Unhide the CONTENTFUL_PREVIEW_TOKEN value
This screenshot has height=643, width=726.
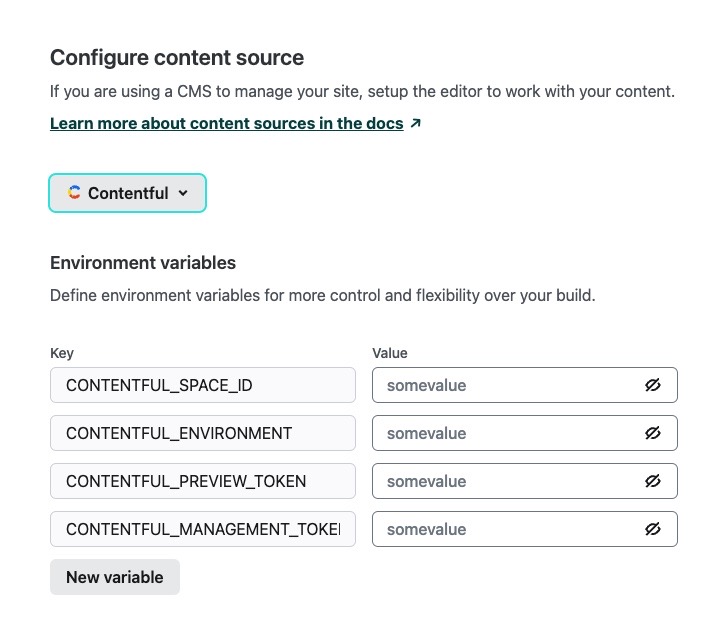[653, 481]
